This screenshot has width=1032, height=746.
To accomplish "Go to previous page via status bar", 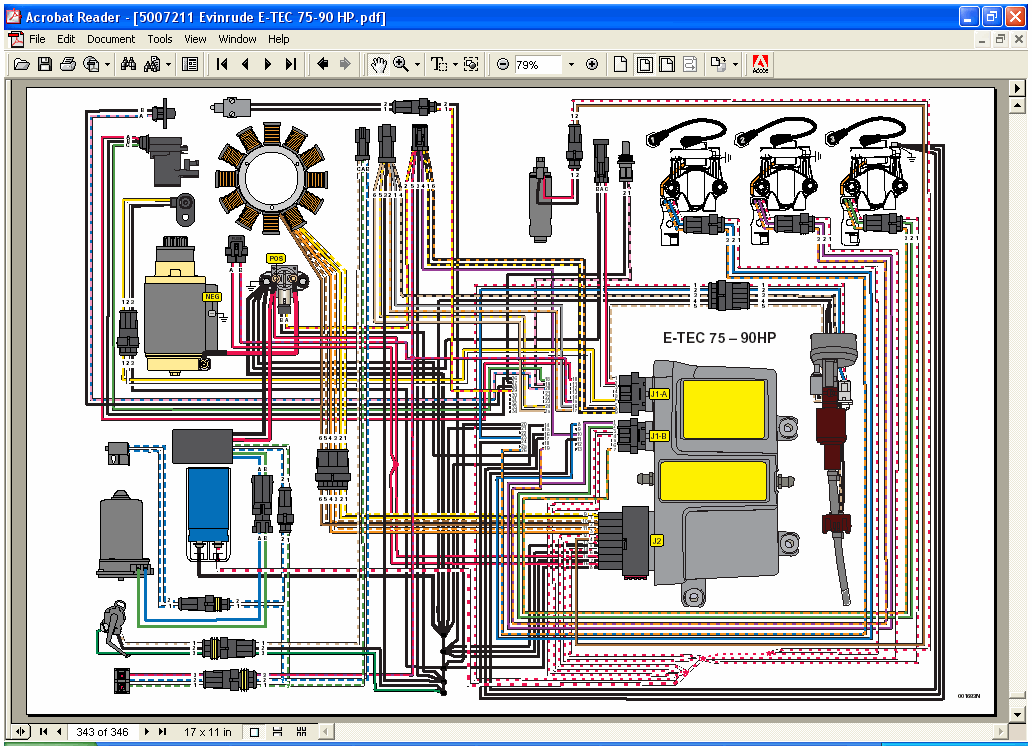I will tap(59, 732).
